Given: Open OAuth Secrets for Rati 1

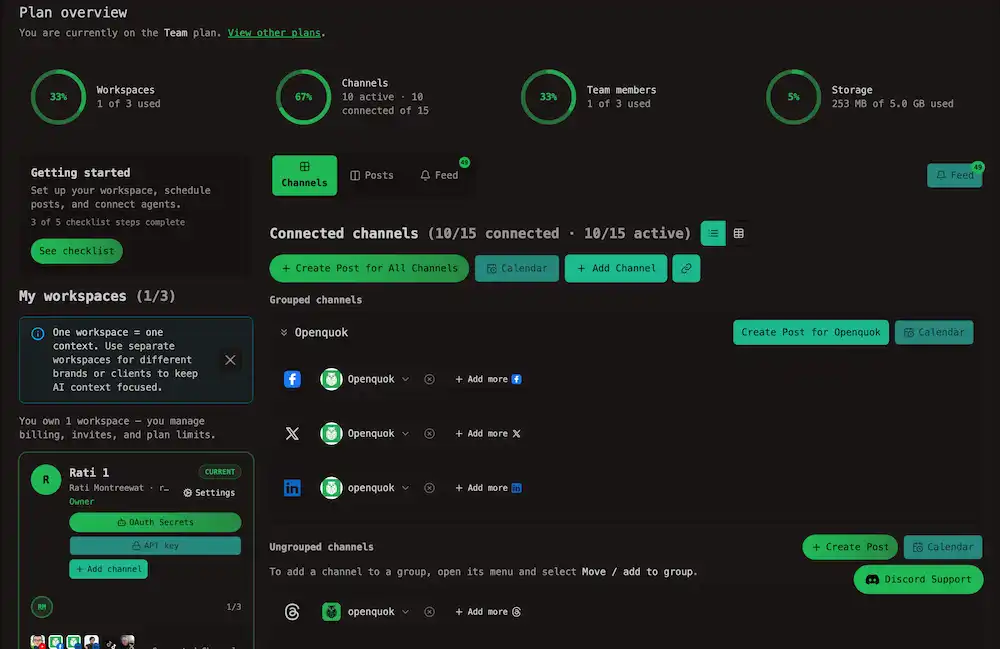Looking at the screenshot, I should (155, 522).
